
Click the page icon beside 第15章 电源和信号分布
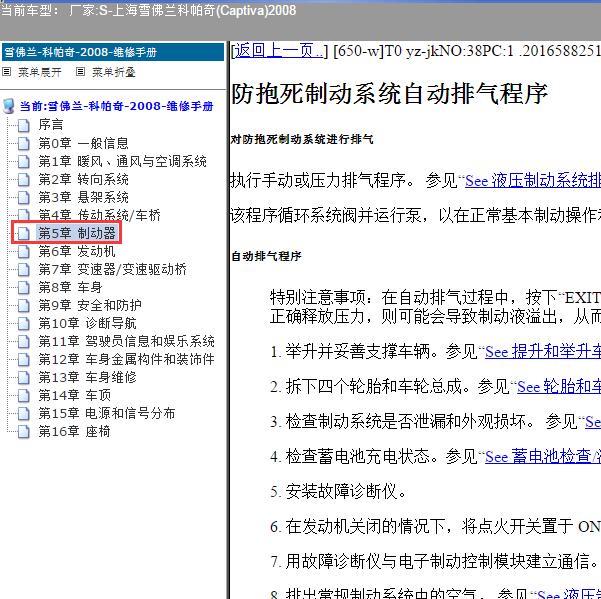click(x=24, y=413)
